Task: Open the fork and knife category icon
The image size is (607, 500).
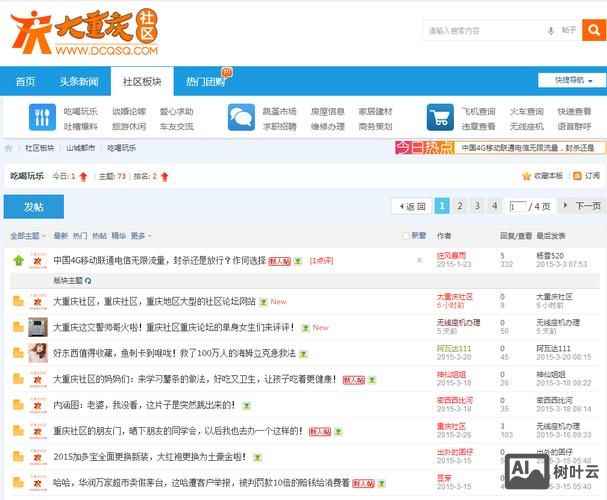Action: (x=42, y=117)
